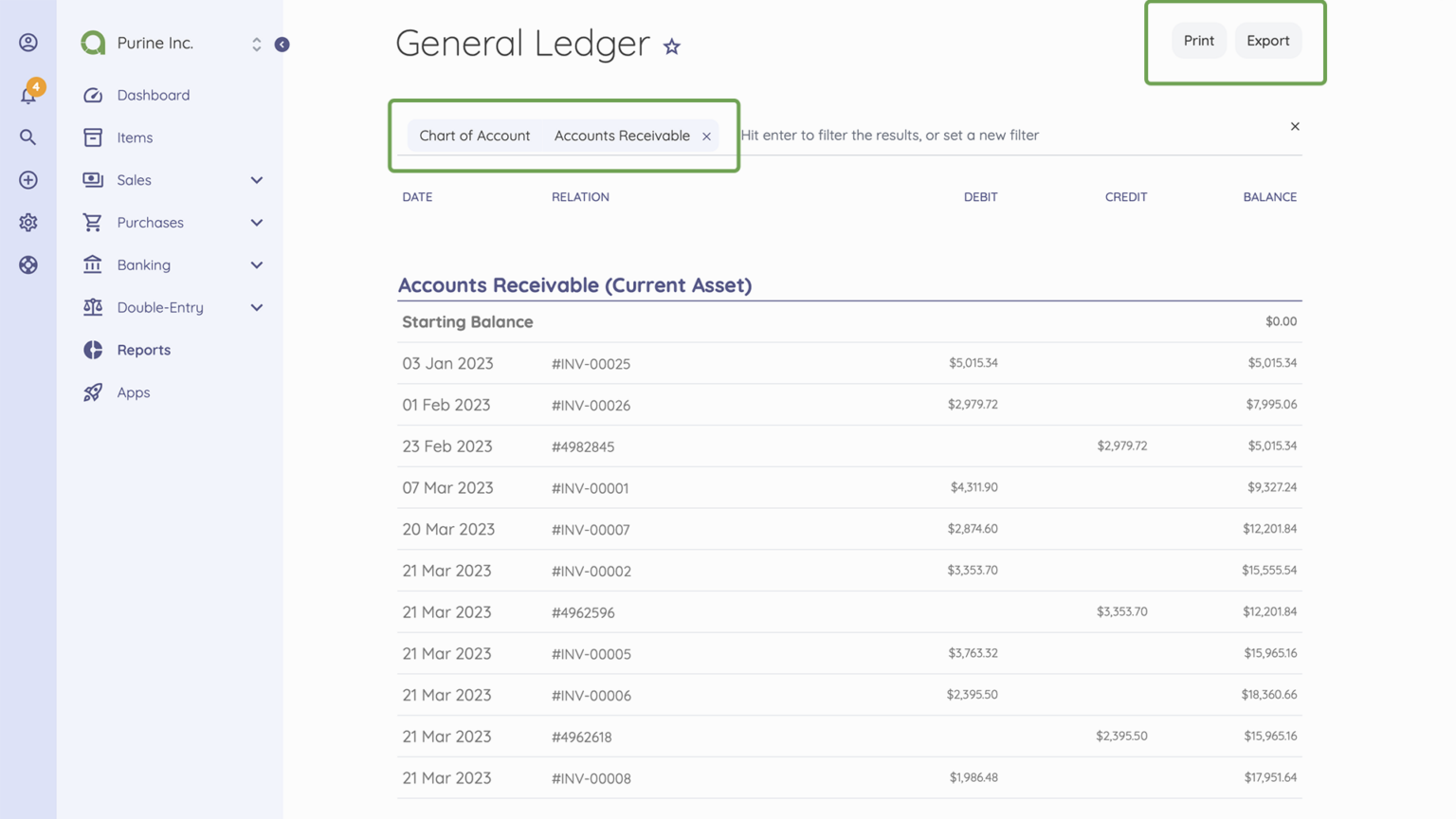
Task: Open the user profile icon
Action: [x=27, y=42]
